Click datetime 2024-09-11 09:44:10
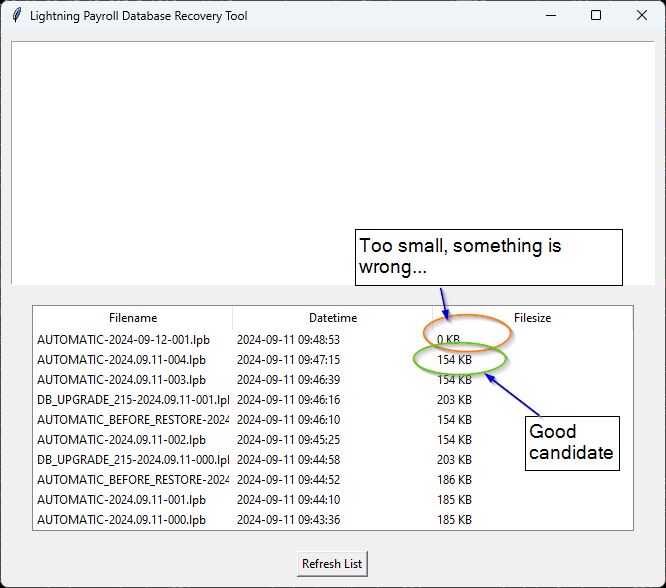666x588 pixels. 288,500
